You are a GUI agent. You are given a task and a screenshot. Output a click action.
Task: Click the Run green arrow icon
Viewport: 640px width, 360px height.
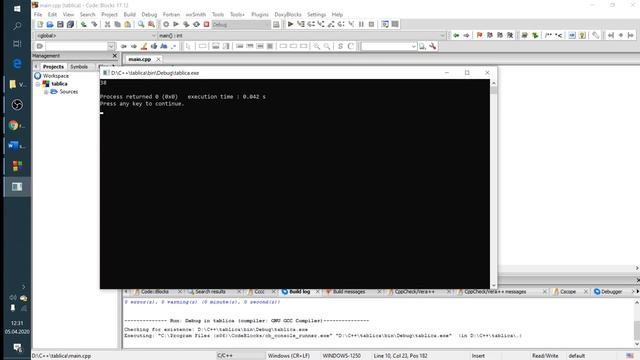coord(176,24)
